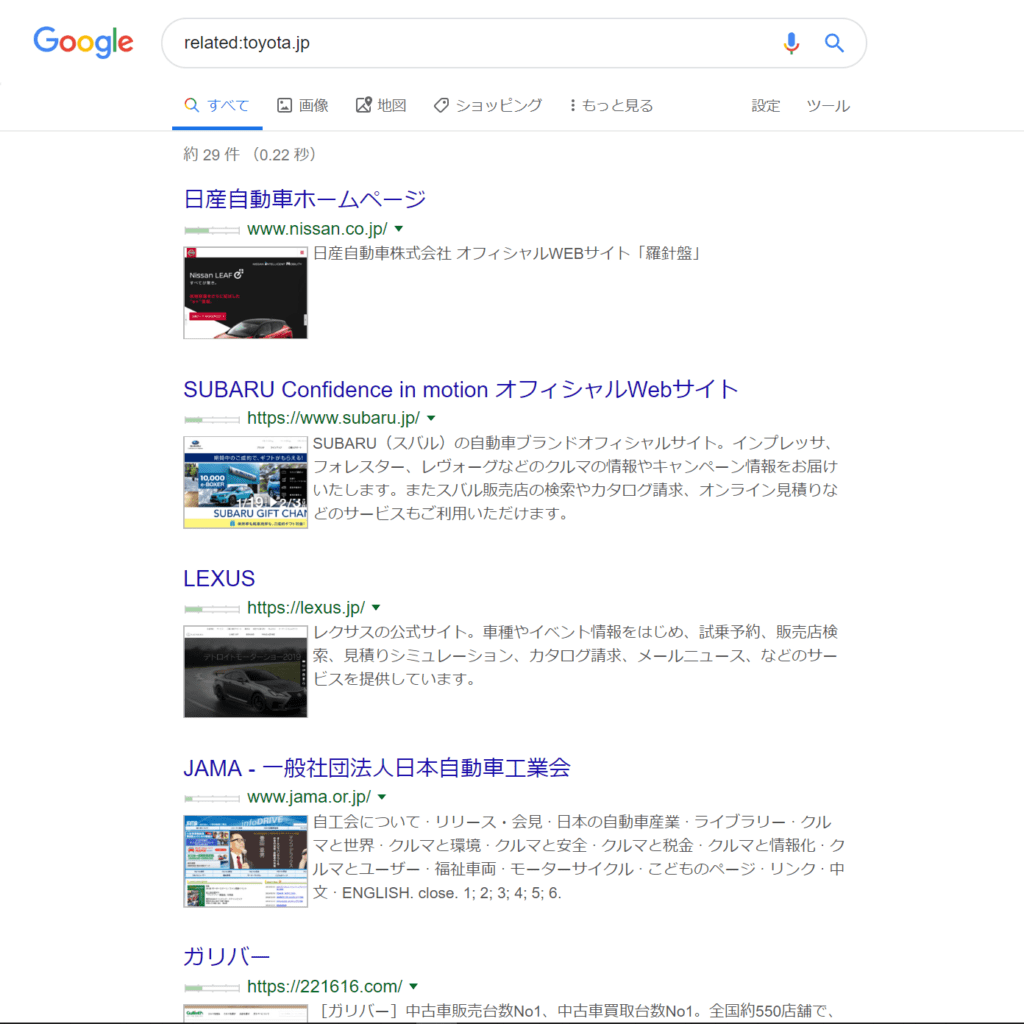
Task: Open the LEXUS result title
Action: tap(219, 579)
